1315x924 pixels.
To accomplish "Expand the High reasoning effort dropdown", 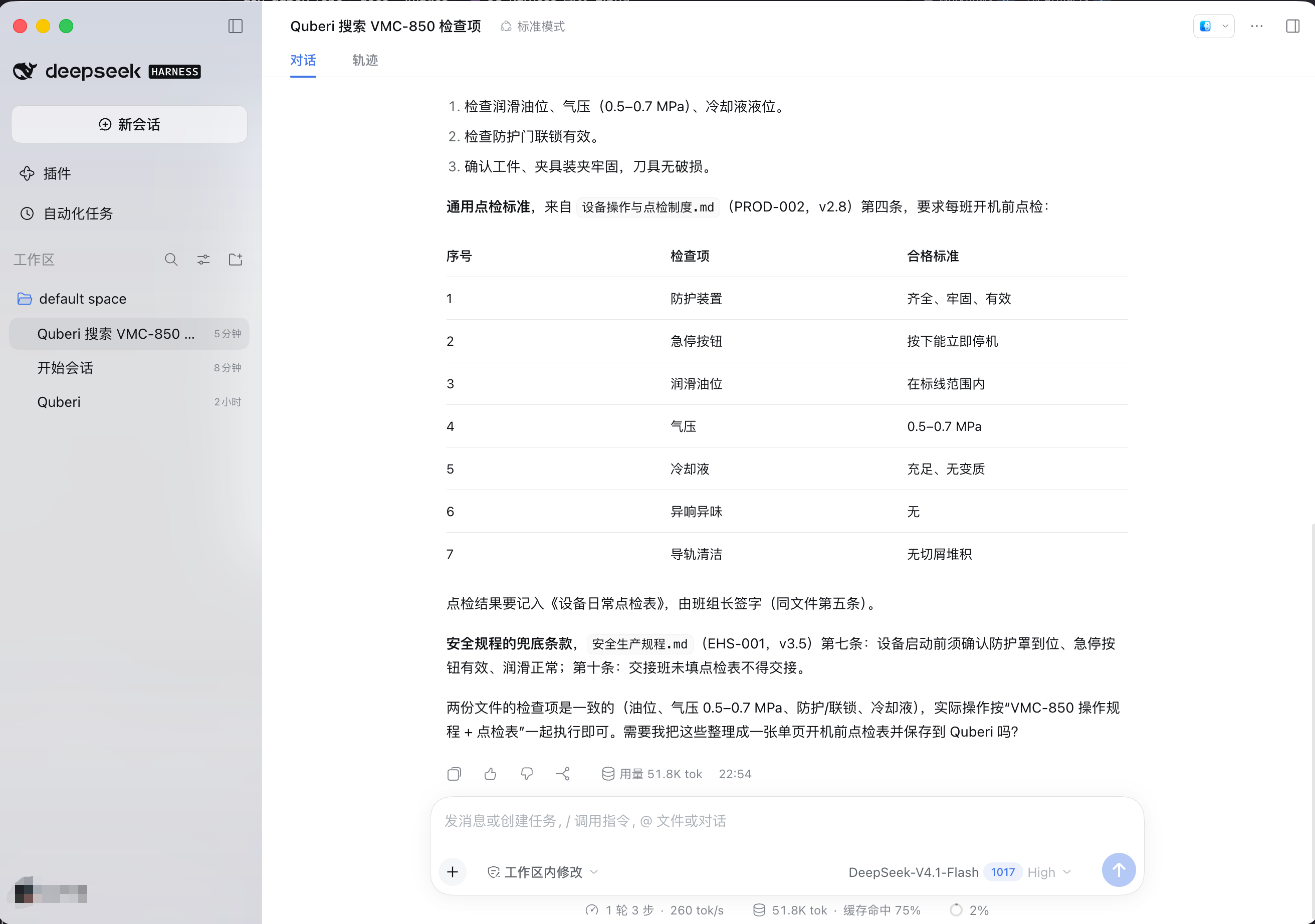I will pos(1049,872).
